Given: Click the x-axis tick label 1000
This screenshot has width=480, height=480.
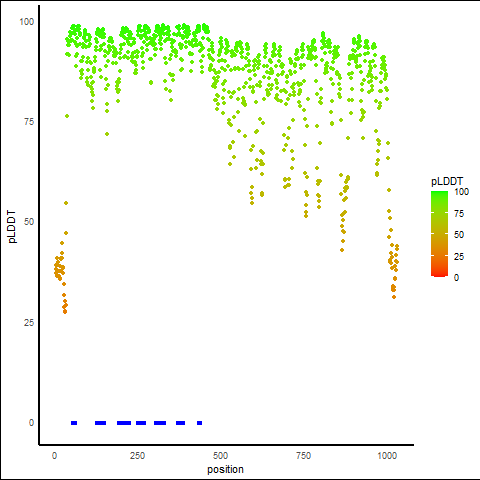Looking at the screenshot, I should click(387, 456).
